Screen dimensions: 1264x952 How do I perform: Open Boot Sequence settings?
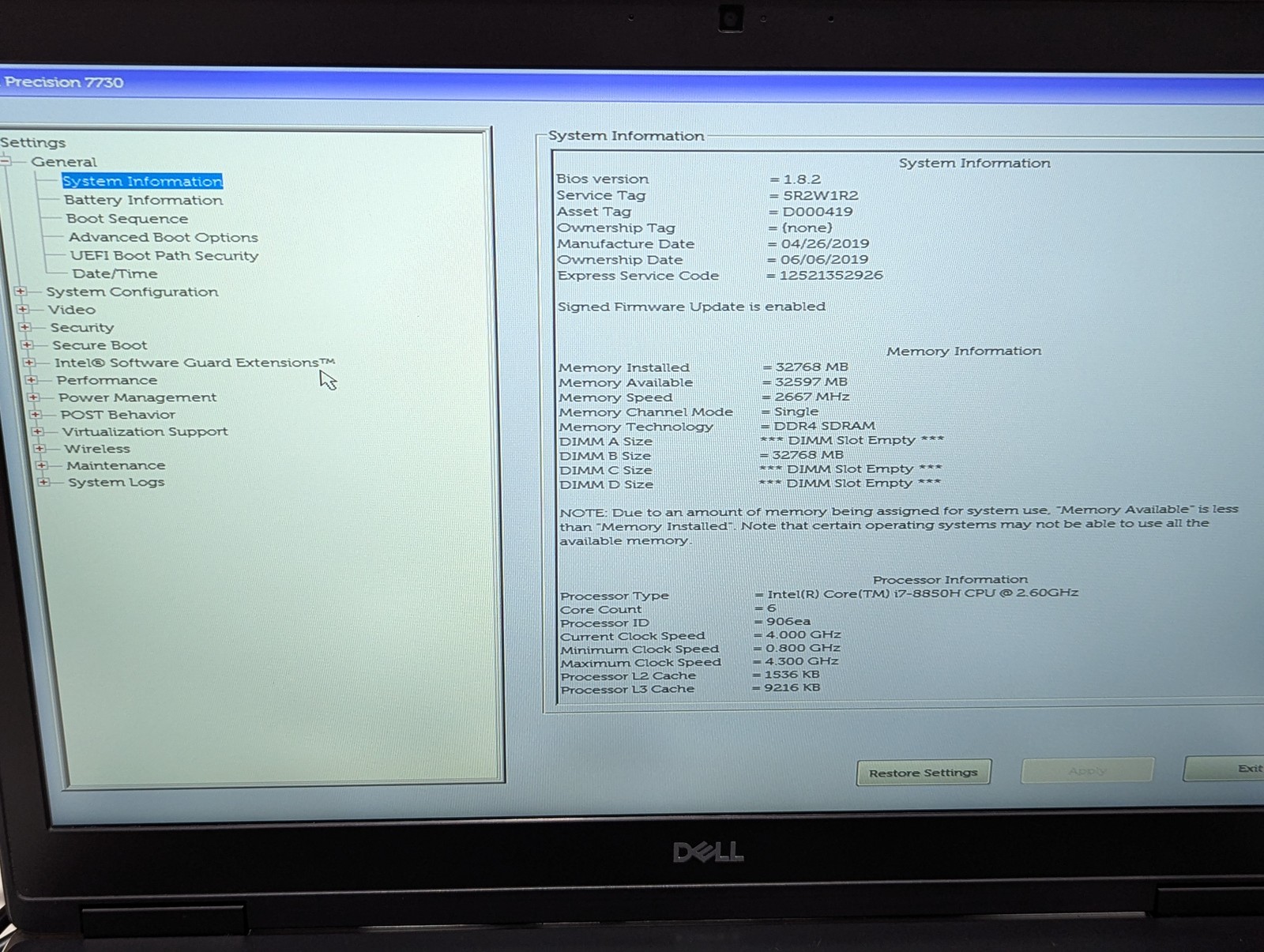click(x=127, y=219)
